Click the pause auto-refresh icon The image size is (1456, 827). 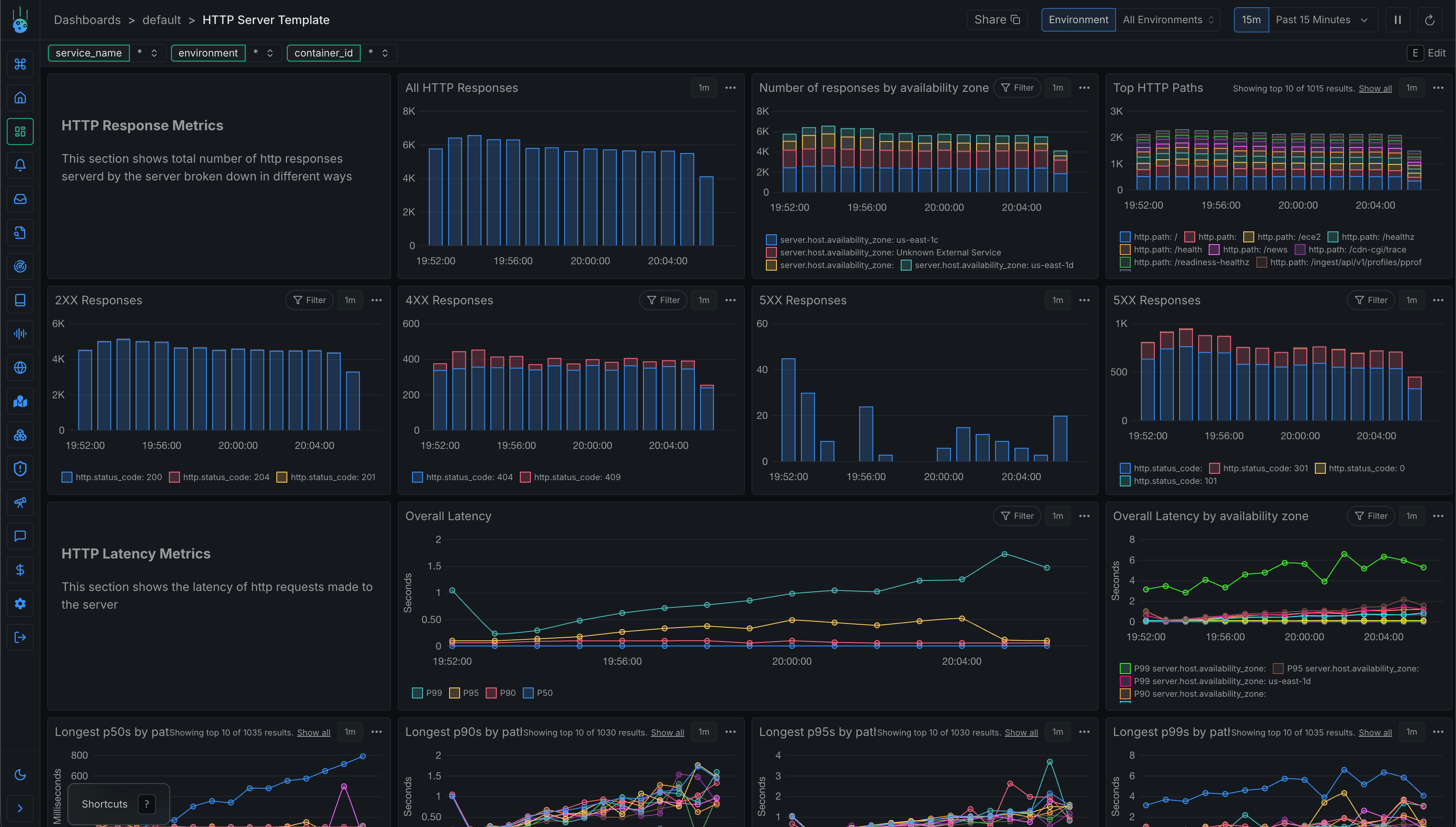click(x=1397, y=19)
